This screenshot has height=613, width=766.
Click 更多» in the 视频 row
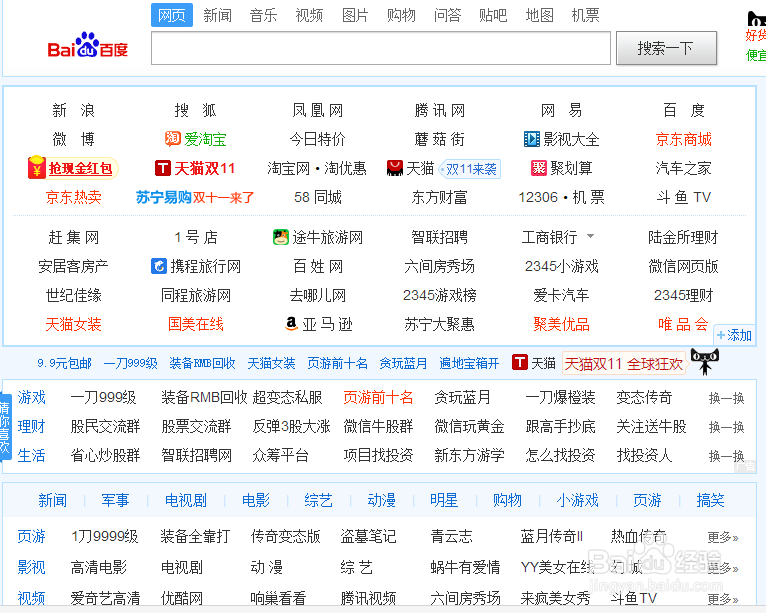[723, 598]
